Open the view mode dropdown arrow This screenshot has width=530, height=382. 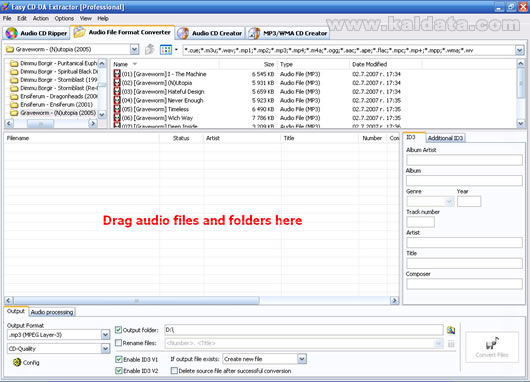(176, 50)
